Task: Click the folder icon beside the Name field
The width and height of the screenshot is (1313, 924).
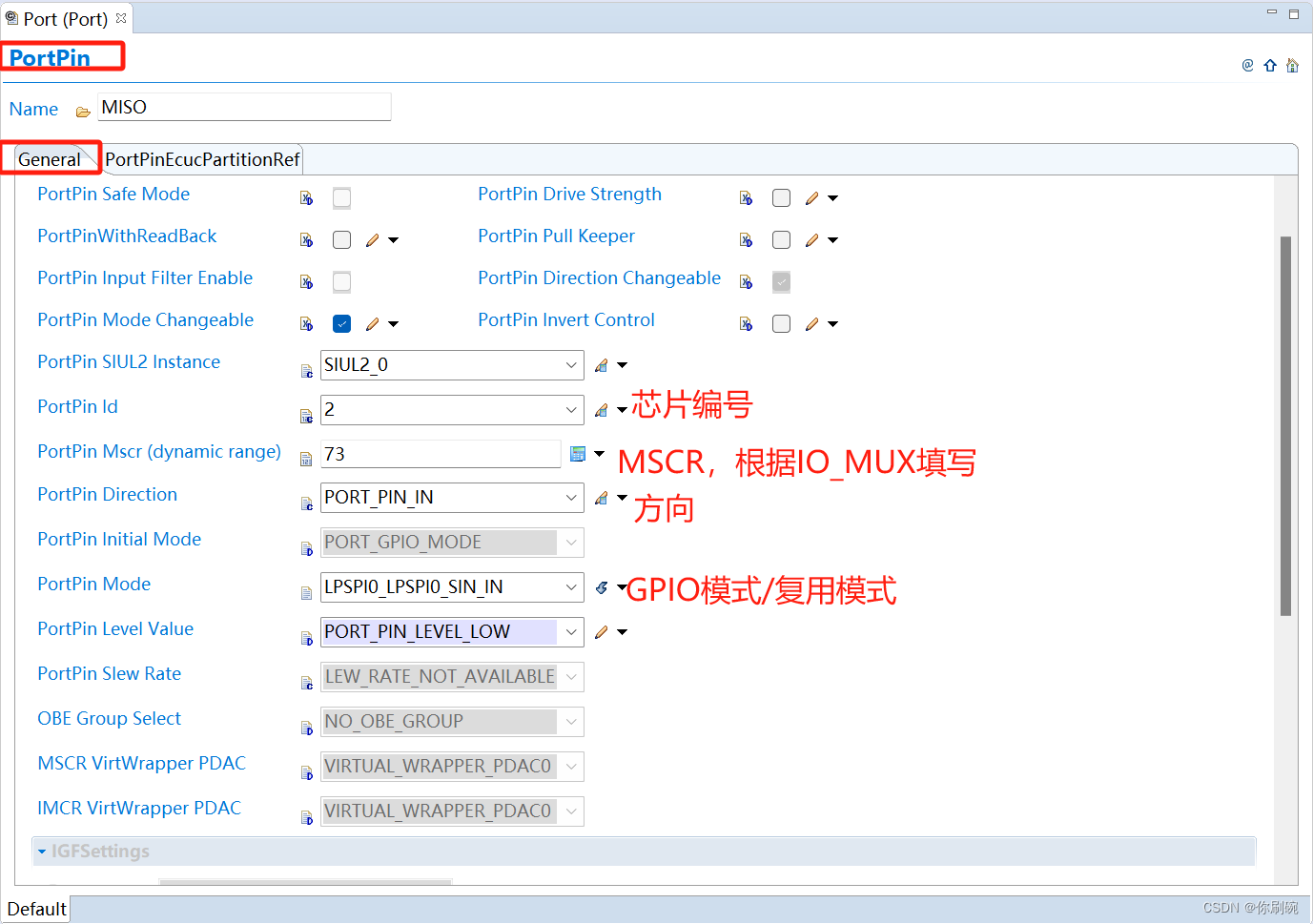Action: (84, 111)
